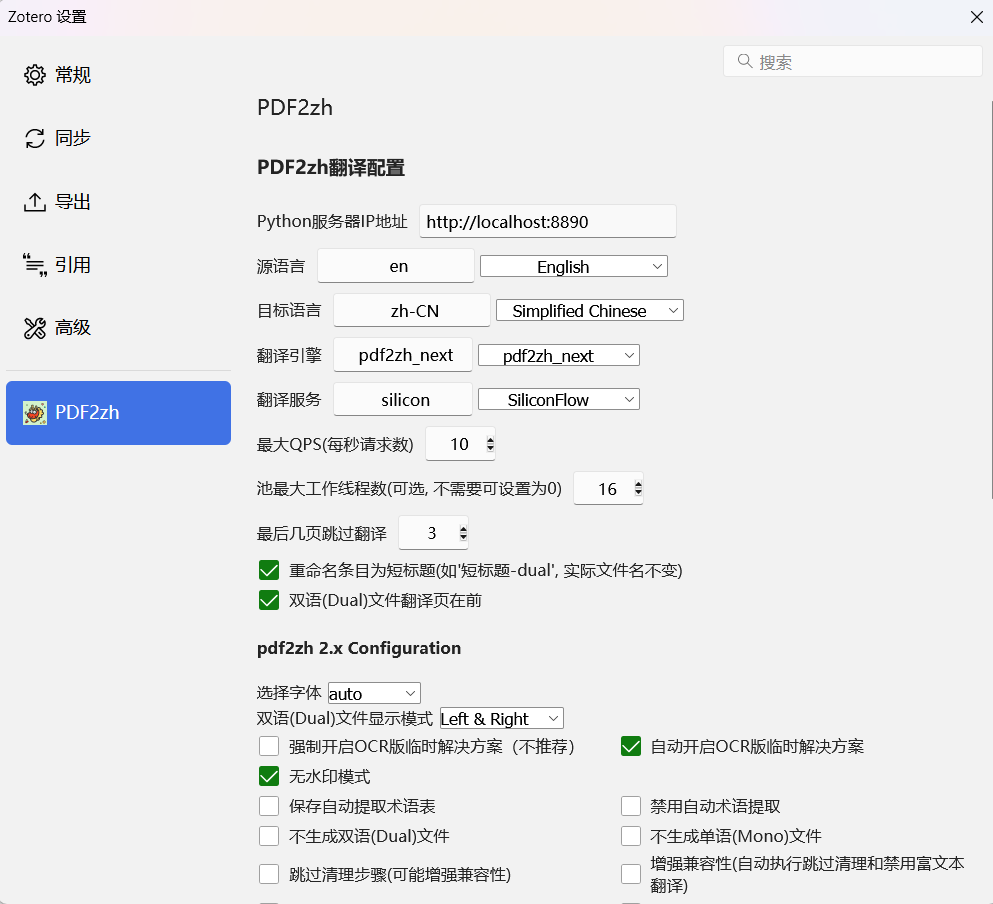993x904 pixels.
Task: Enable 不生成双语(Dual)文件 checkbox
Action: 269,836
